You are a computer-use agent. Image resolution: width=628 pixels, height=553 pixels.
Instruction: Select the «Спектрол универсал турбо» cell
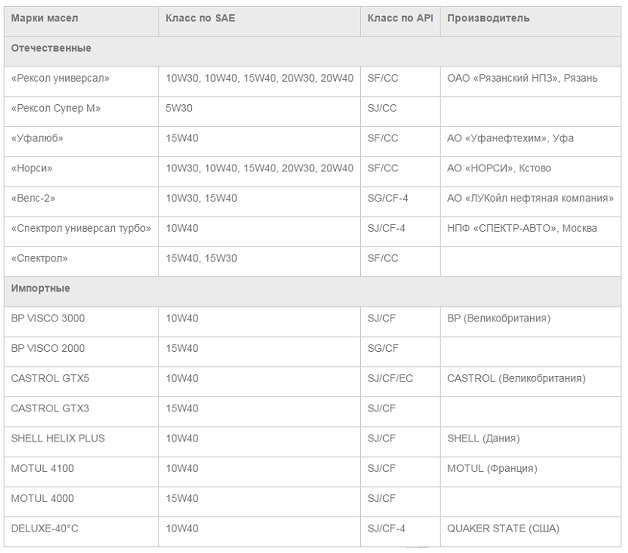pos(81,231)
